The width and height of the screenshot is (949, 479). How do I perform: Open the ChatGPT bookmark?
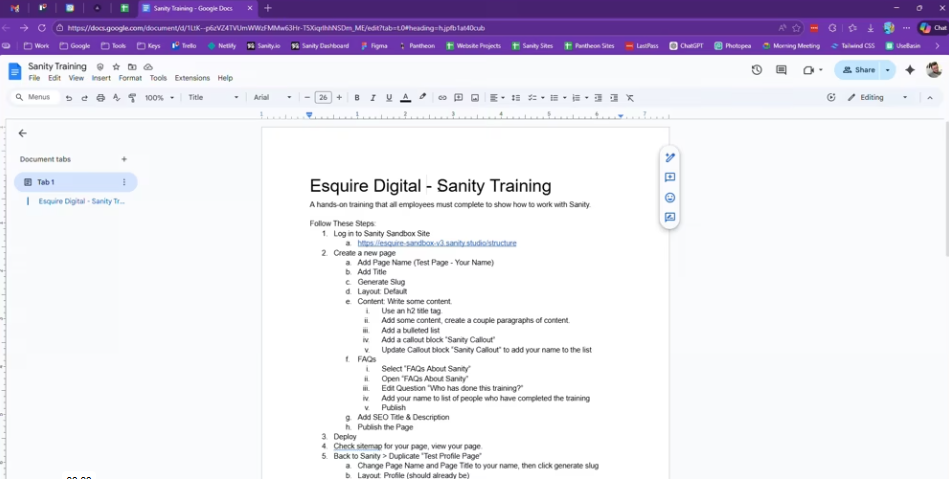click(x=686, y=45)
